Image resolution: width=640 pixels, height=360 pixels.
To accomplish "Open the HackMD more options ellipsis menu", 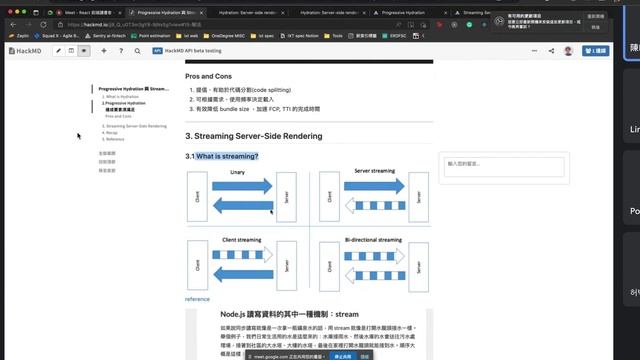I will click(534, 51).
